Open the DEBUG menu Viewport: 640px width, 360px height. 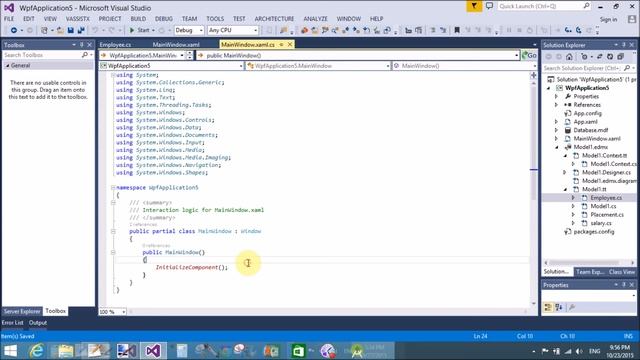click(164, 19)
